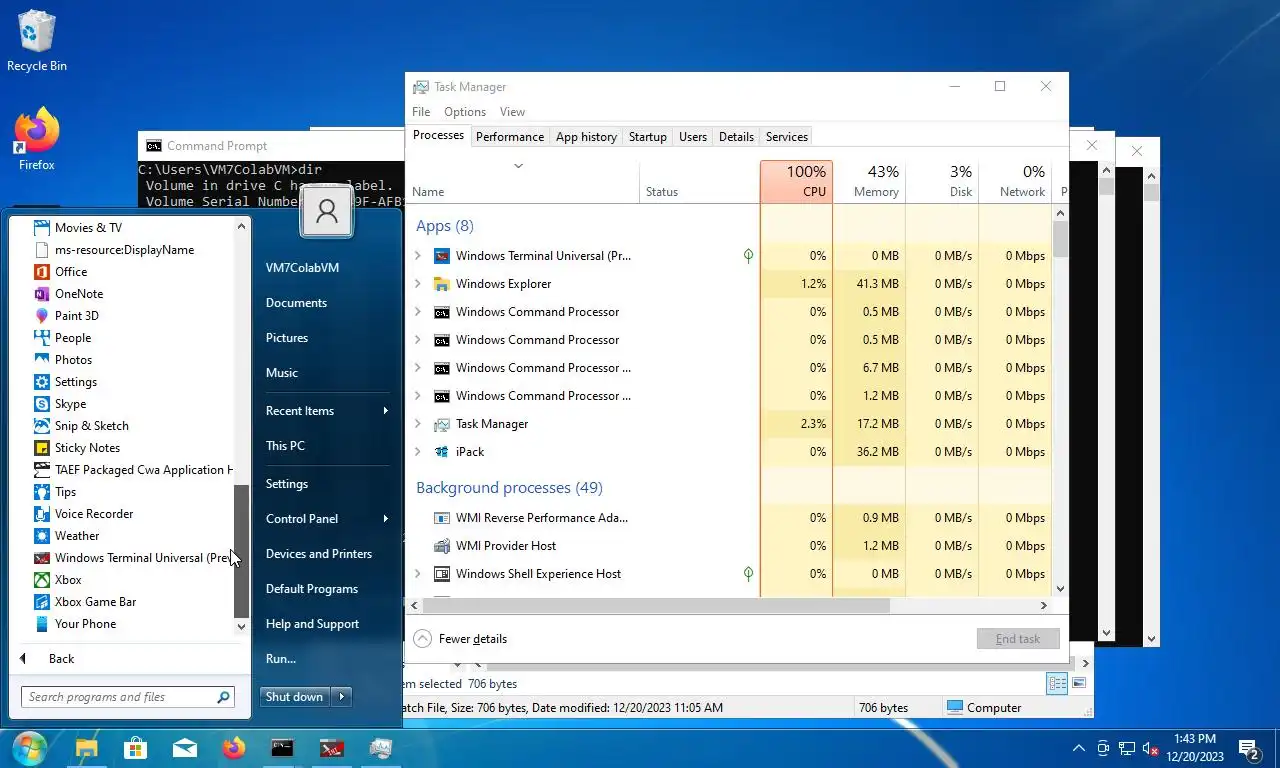Switch to the Performance tab
The height and width of the screenshot is (768, 1280).
click(x=510, y=137)
